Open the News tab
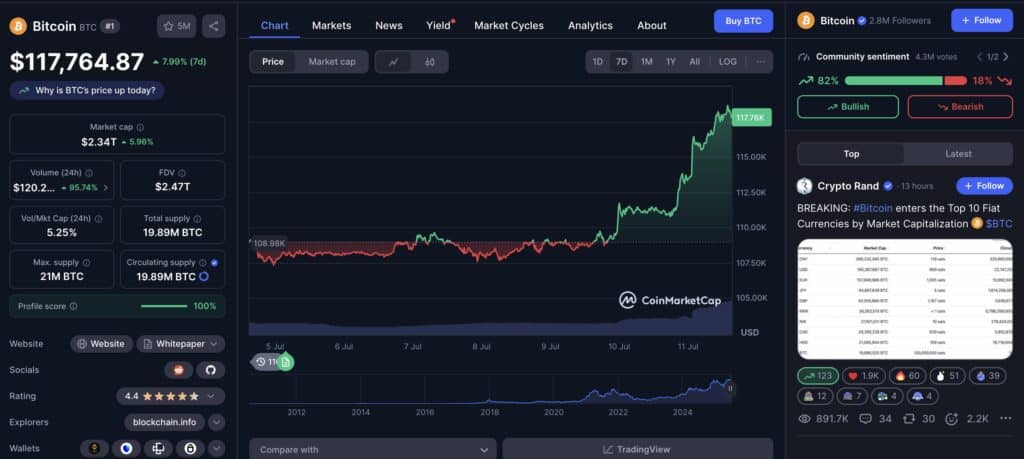 [389, 25]
